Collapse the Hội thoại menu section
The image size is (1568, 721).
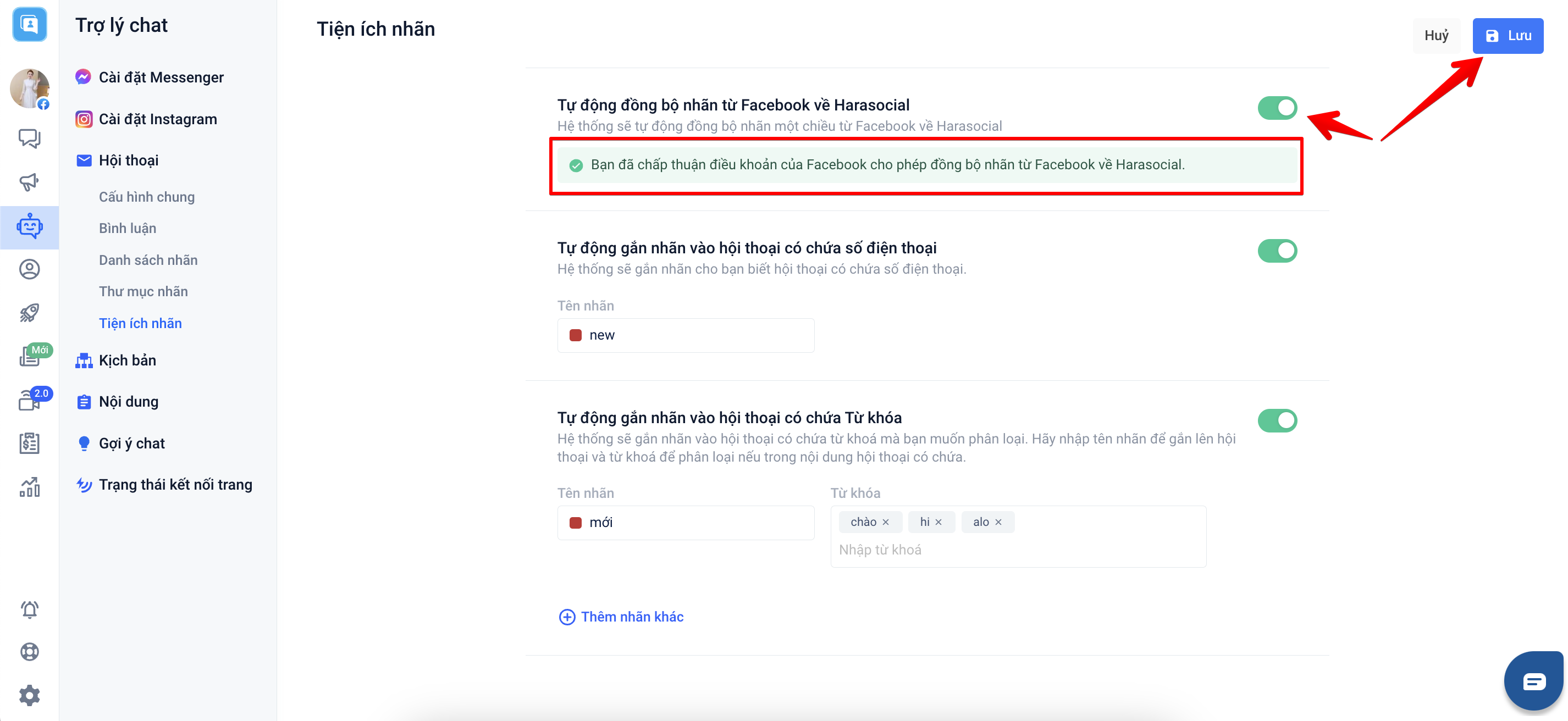[129, 160]
